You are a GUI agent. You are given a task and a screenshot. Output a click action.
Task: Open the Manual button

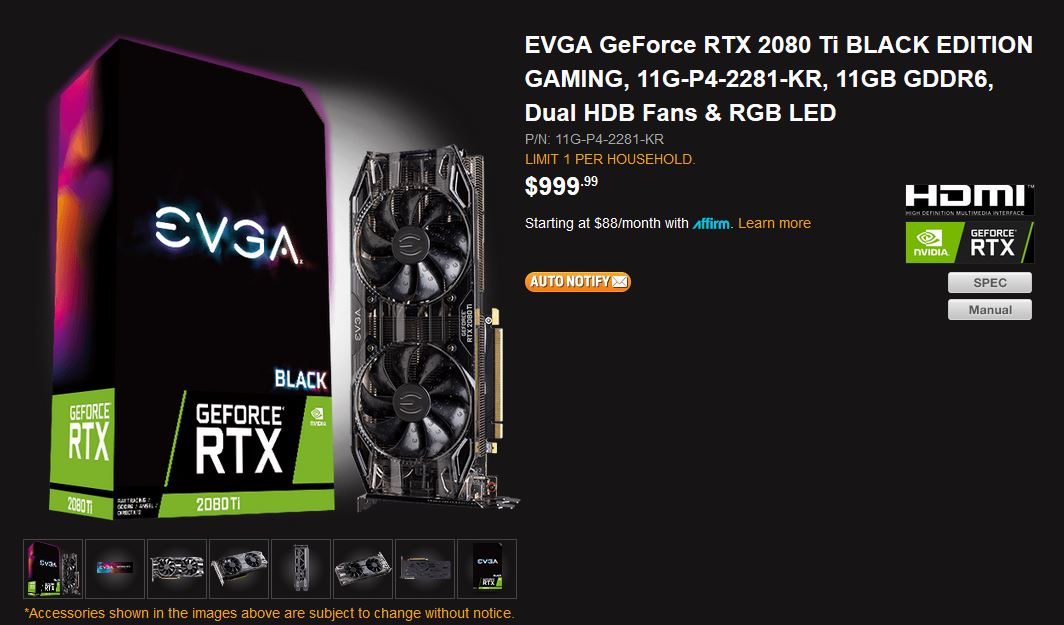point(989,309)
